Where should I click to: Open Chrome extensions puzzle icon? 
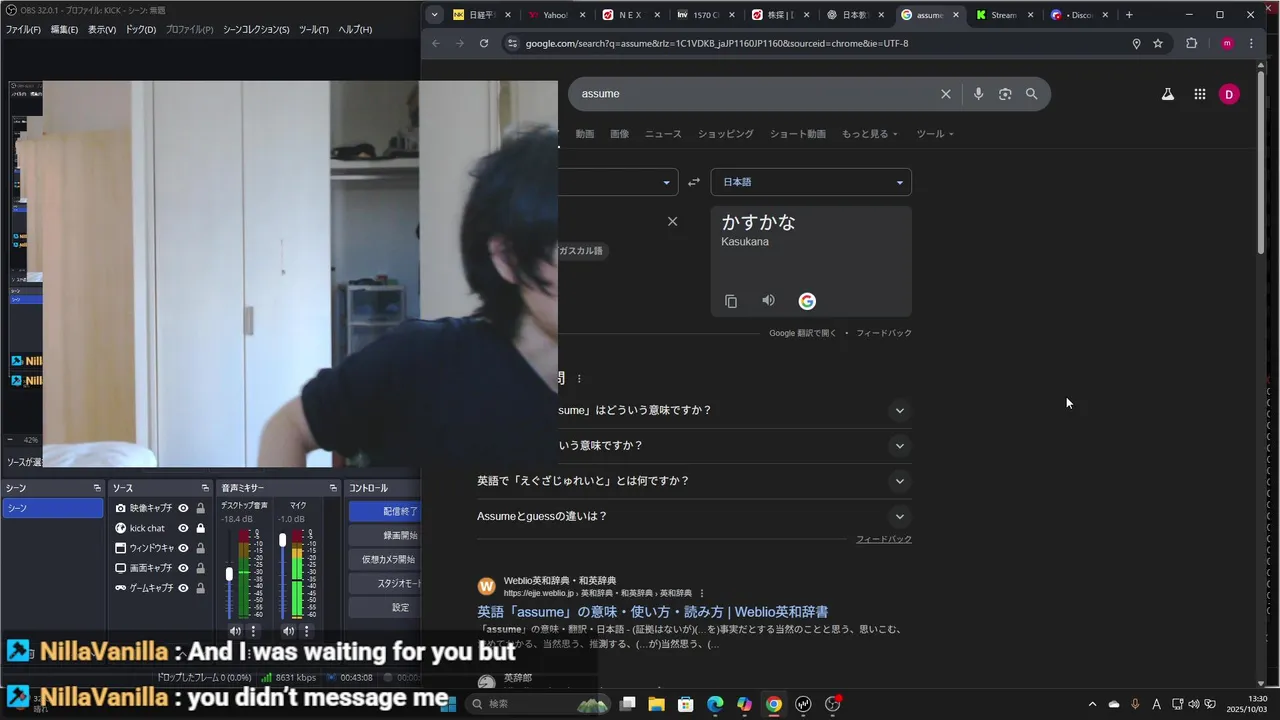tap(1191, 43)
